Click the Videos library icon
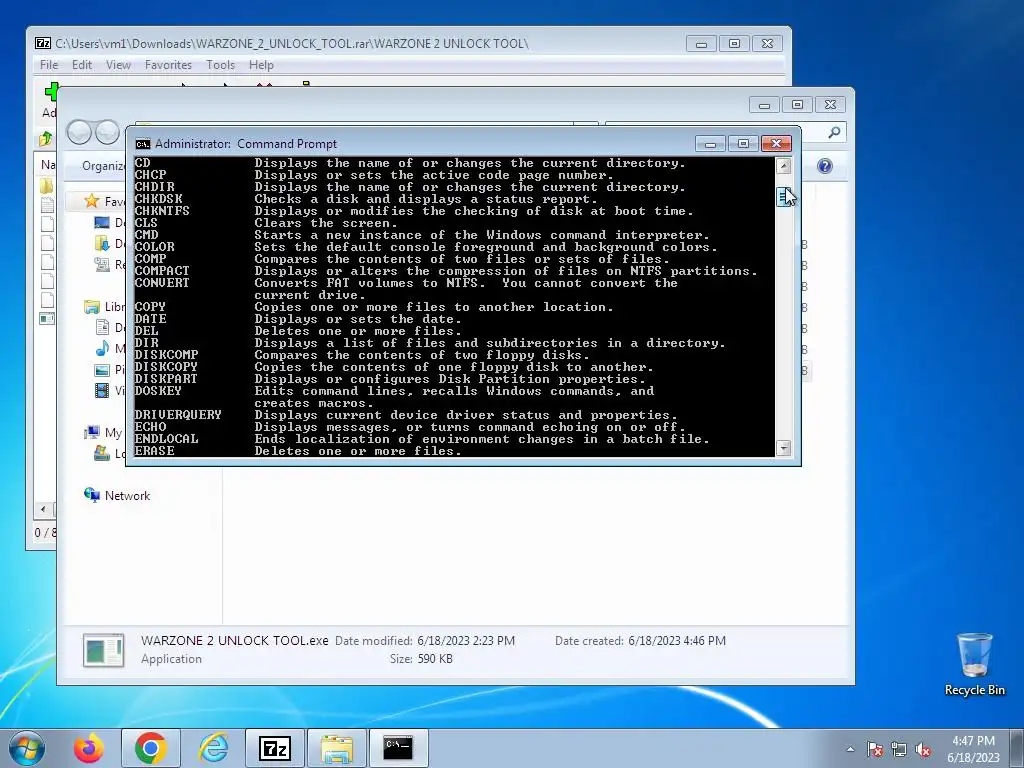The width and height of the screenshot is (1024, 768). pos(102,391)
